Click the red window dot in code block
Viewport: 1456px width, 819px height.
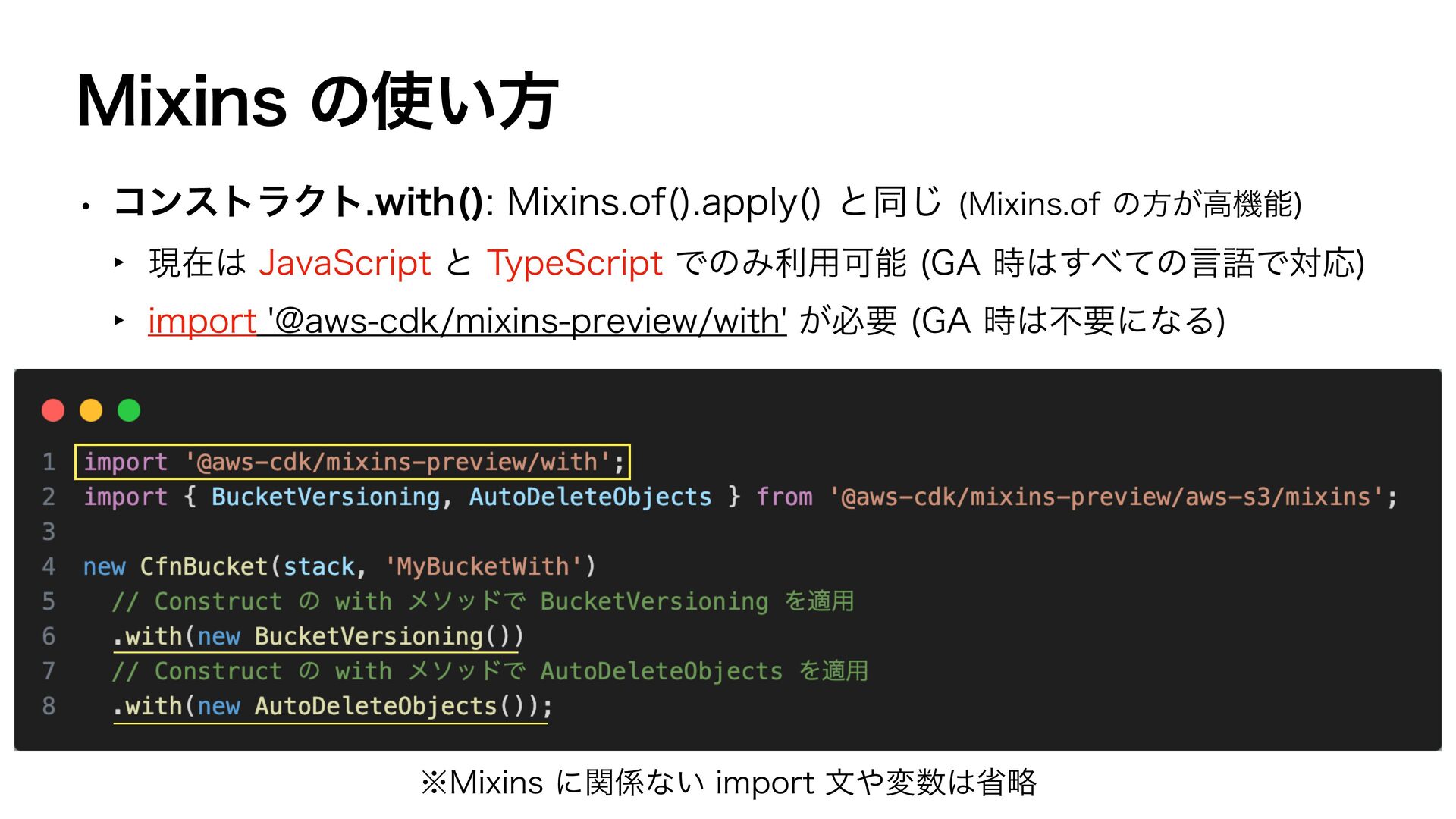53,410
